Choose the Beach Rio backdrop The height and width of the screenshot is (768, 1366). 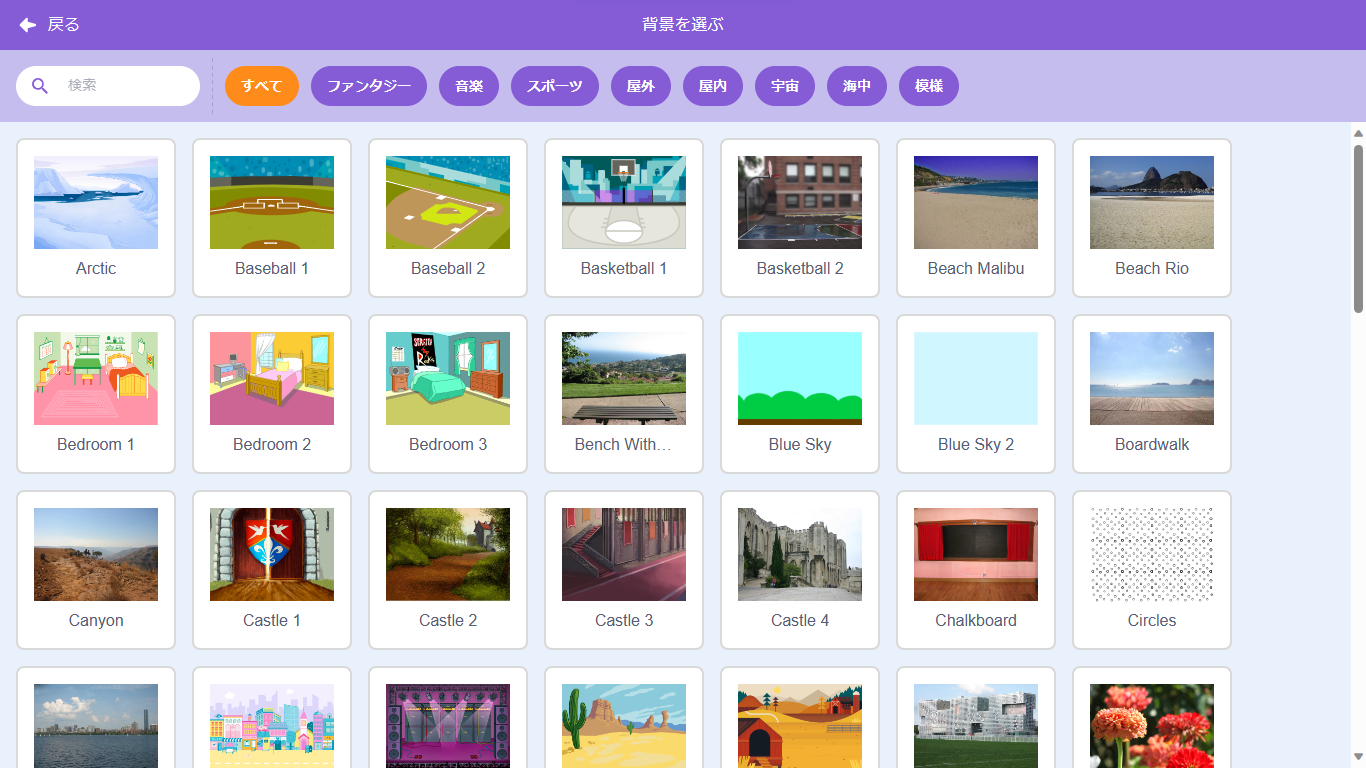pos(1152,218)
